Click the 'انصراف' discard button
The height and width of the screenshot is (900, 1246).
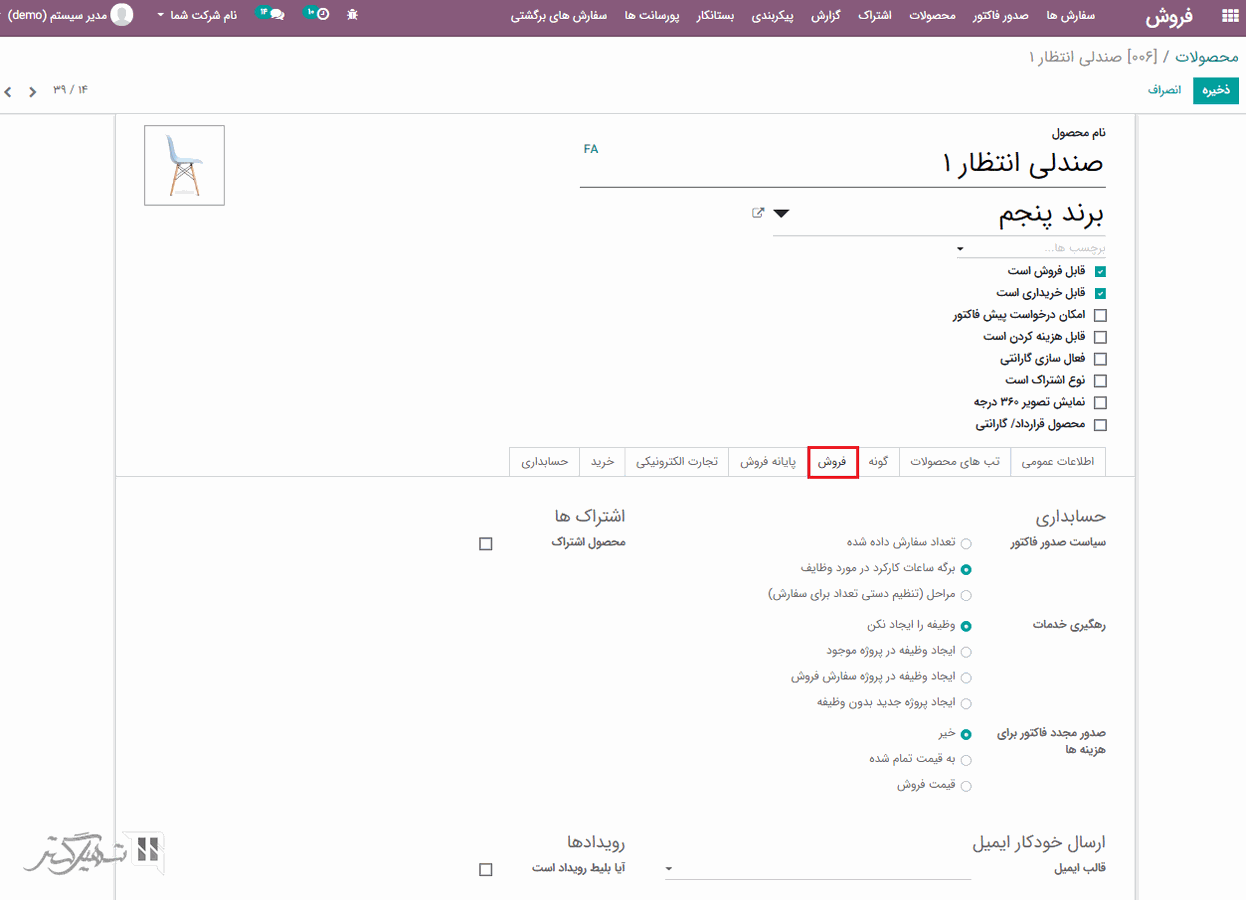(1164, 90)
